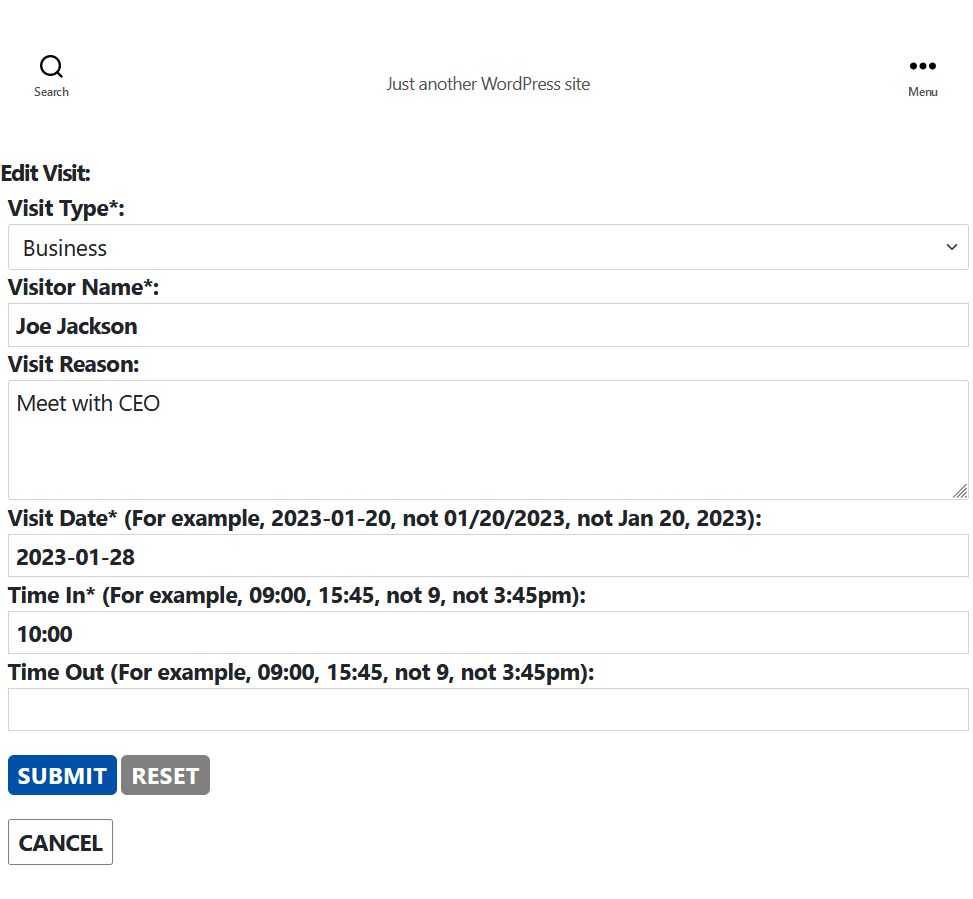This screenshot has width=973, height=899.
Task: Cancel editing the visit
Action: [x=60, y=842]
